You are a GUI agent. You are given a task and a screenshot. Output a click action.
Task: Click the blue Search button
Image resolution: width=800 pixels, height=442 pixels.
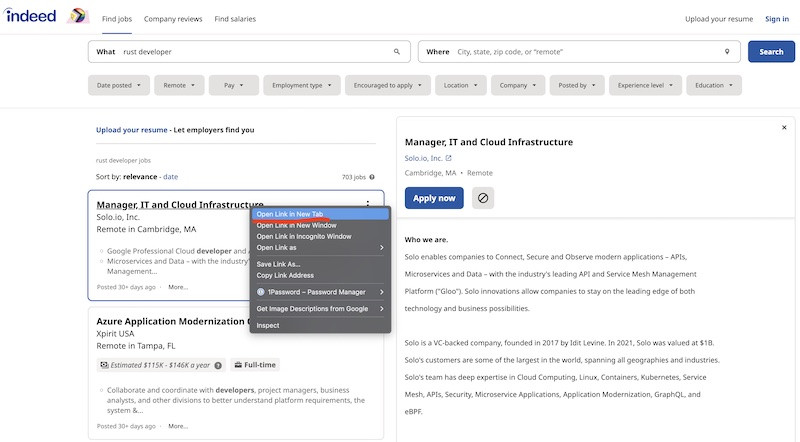click(x=771, y=52)
